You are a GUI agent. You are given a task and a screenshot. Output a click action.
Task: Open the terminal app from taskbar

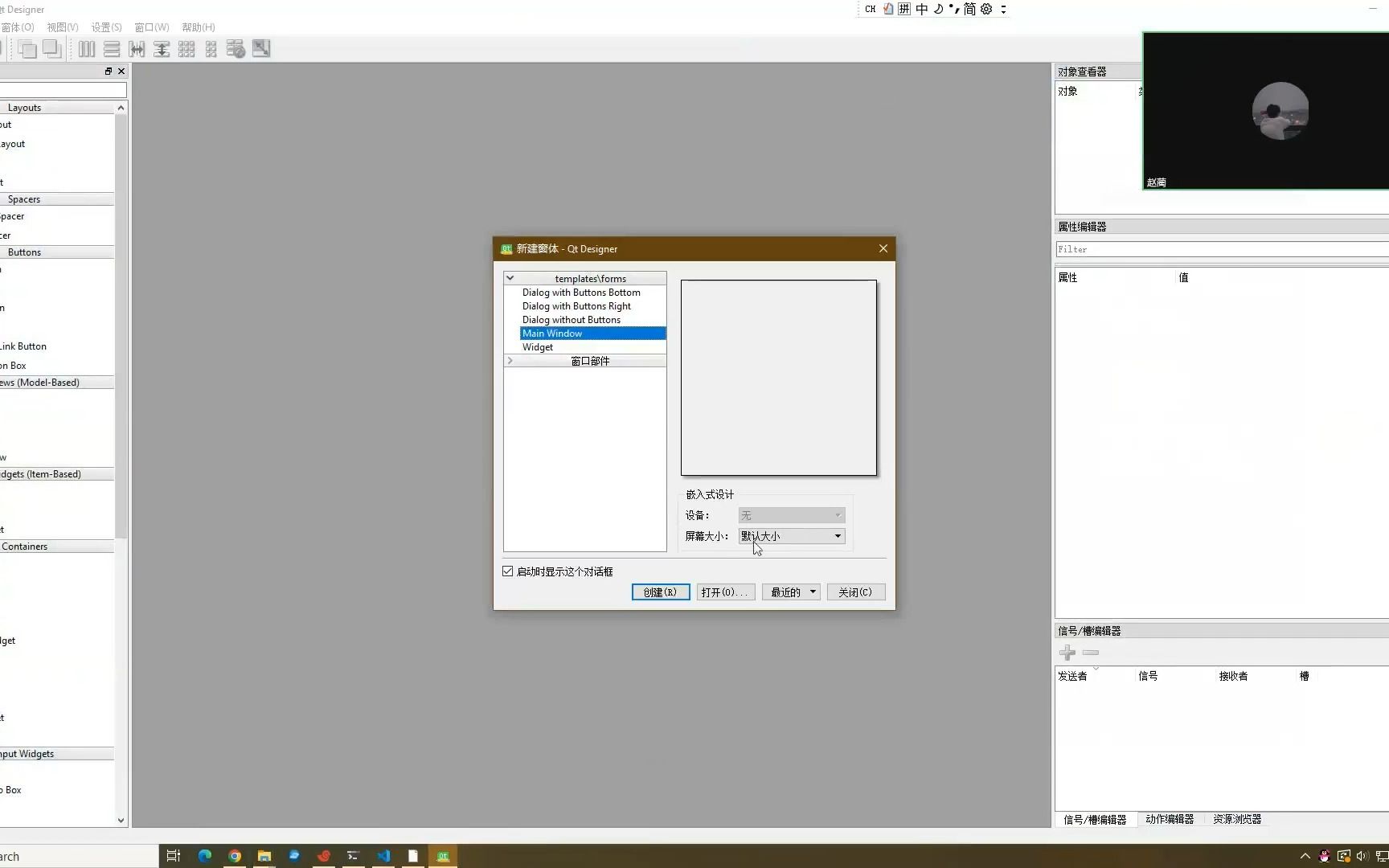click(353, 856)
